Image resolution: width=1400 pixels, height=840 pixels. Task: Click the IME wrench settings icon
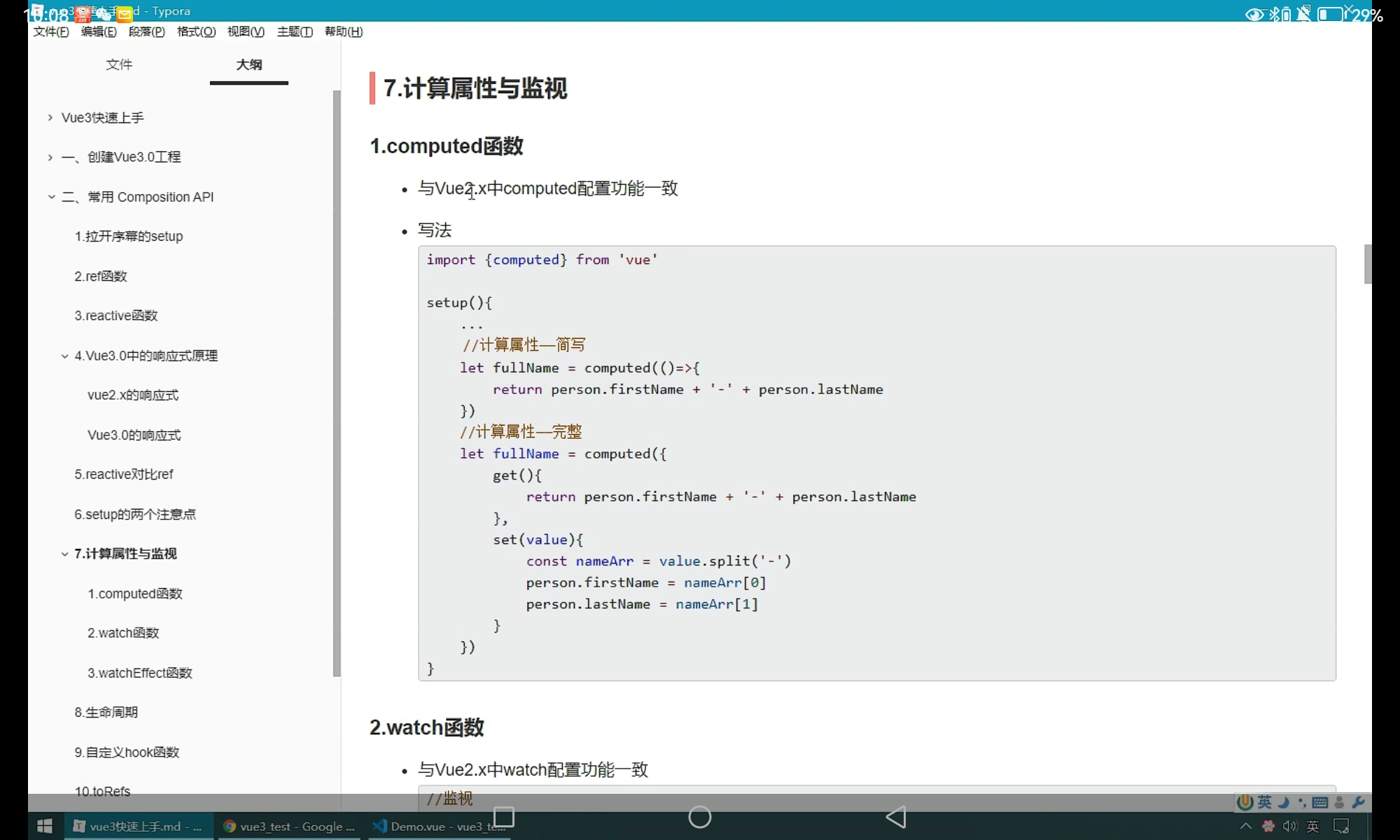pyautogui.click(x=1358, y=802)
